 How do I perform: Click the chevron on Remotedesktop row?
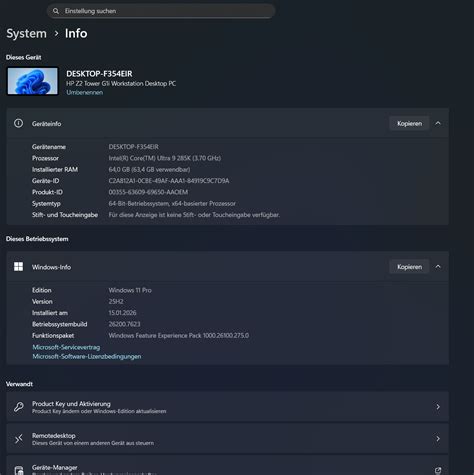438,439
